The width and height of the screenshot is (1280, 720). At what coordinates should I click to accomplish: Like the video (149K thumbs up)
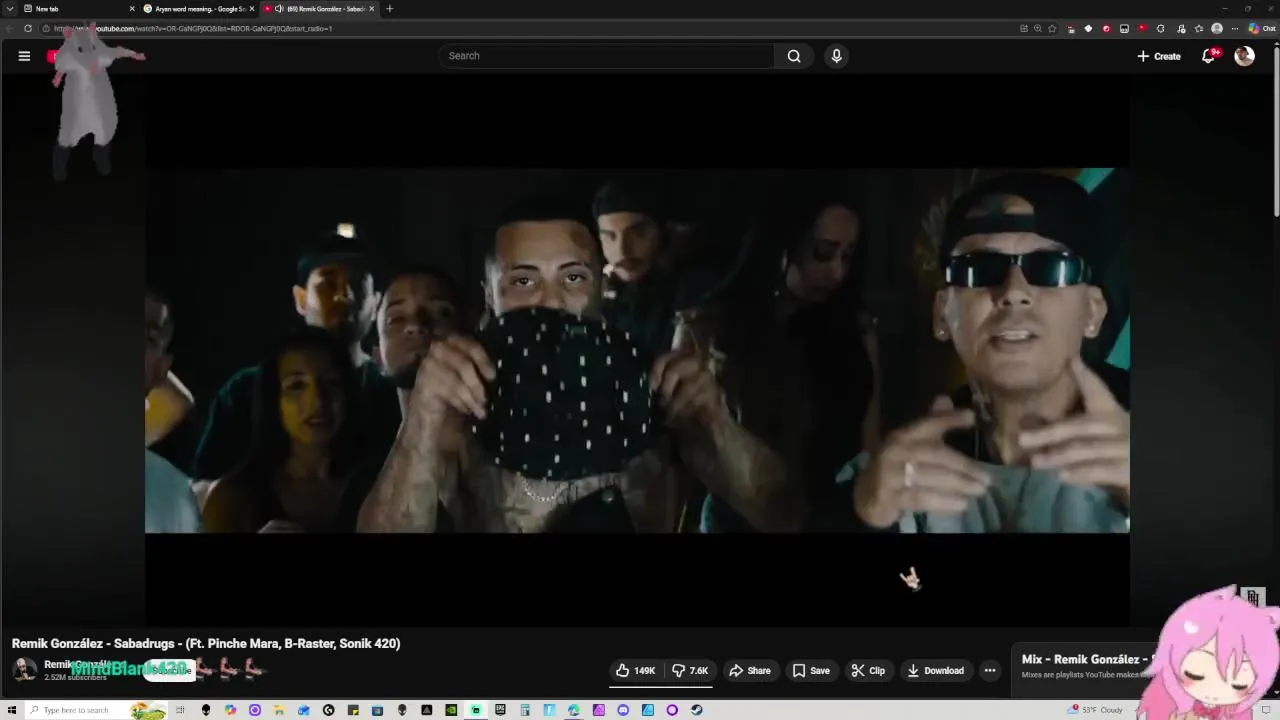(x=635, y=671)
